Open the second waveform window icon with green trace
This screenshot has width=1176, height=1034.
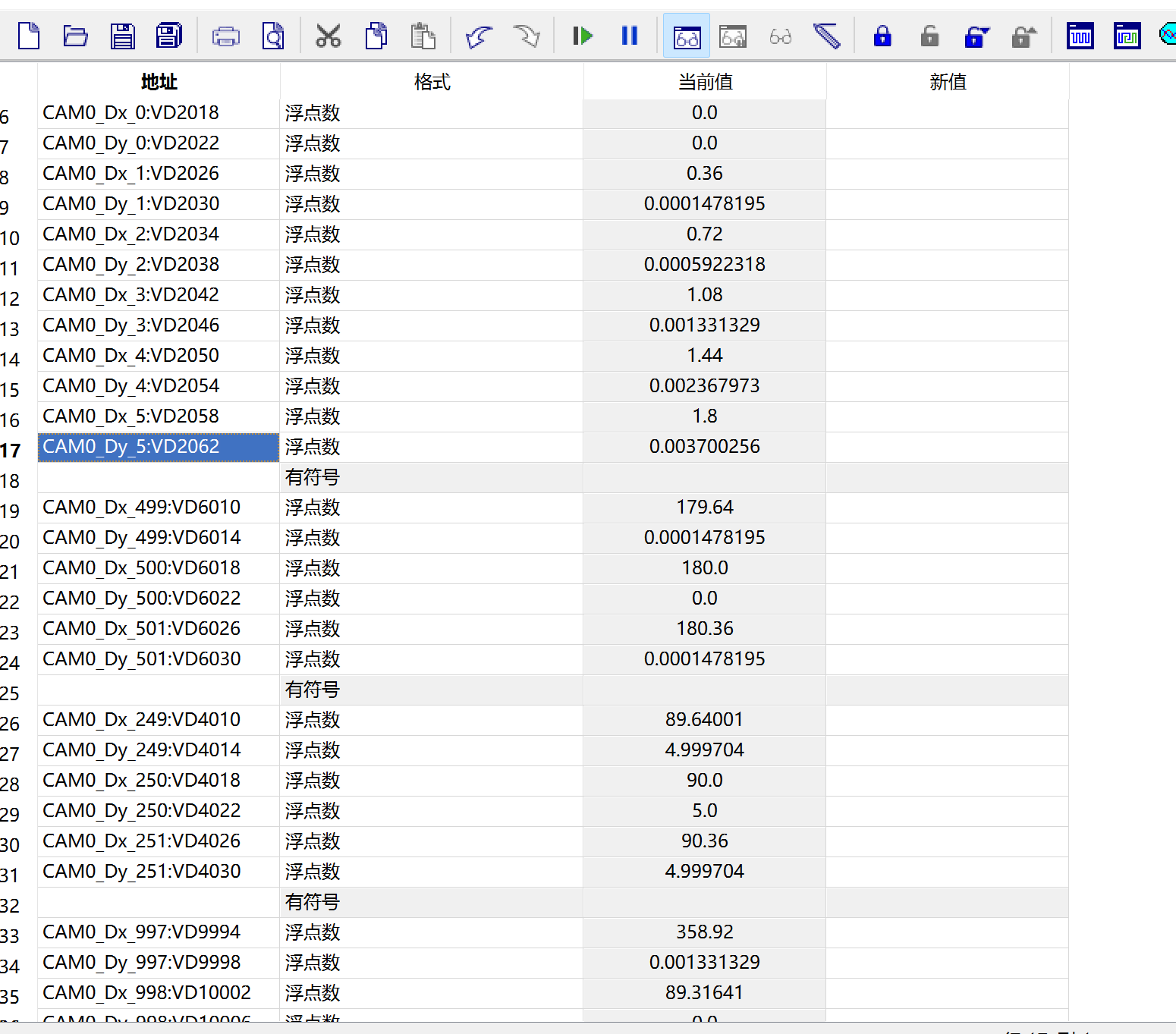tap(1127, 36)
